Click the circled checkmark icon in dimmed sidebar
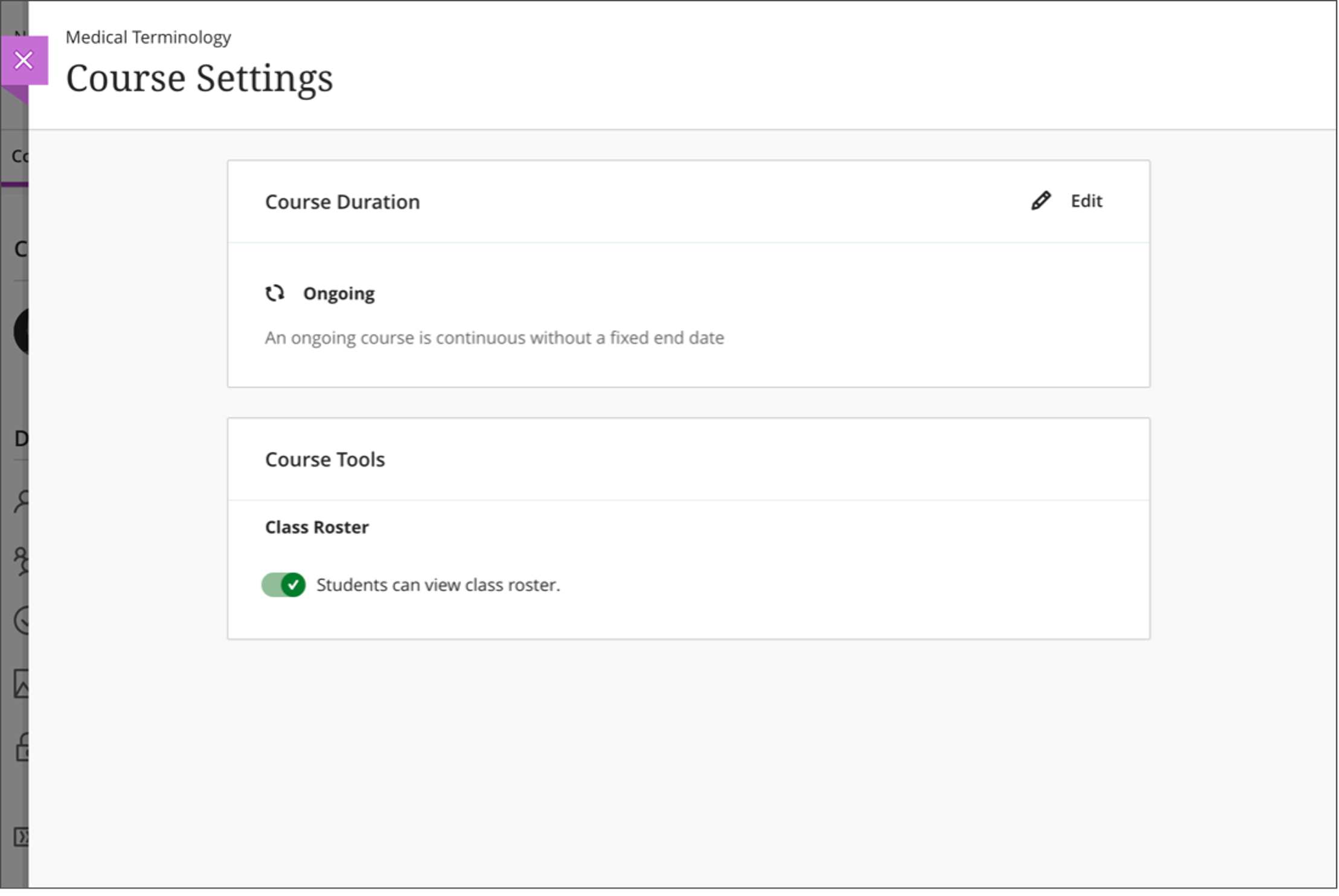Viewport: 1339px width, 896px height. pyautogui.click(x=22, y=620)
